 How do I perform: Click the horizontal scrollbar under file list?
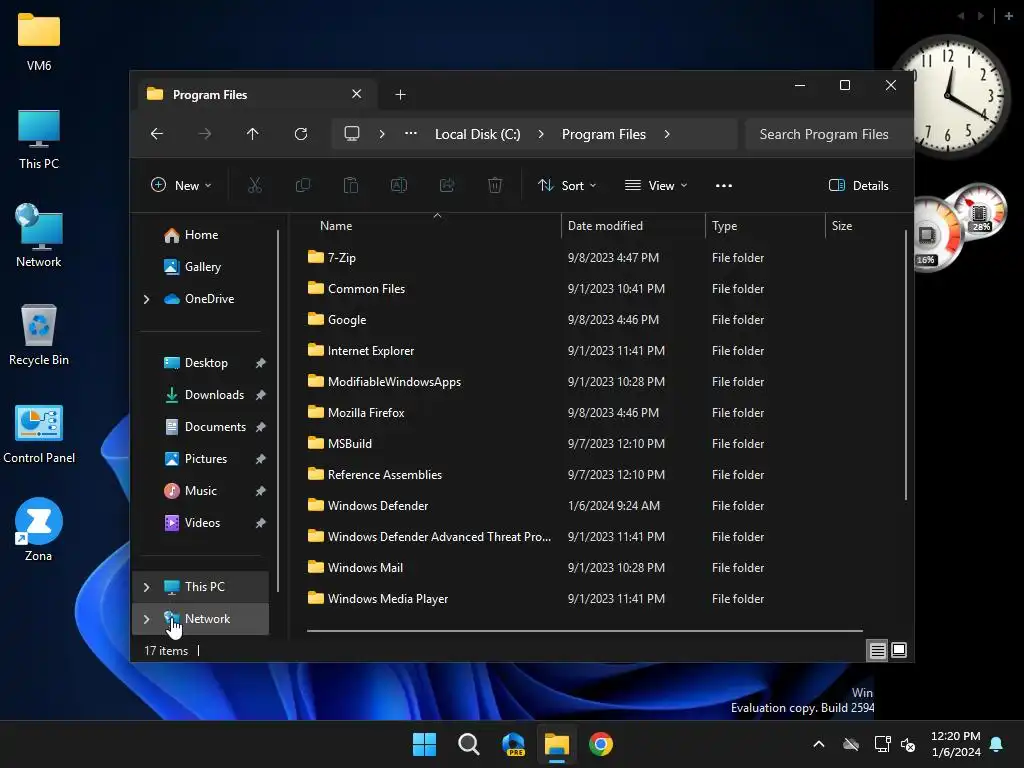point(584,631)
